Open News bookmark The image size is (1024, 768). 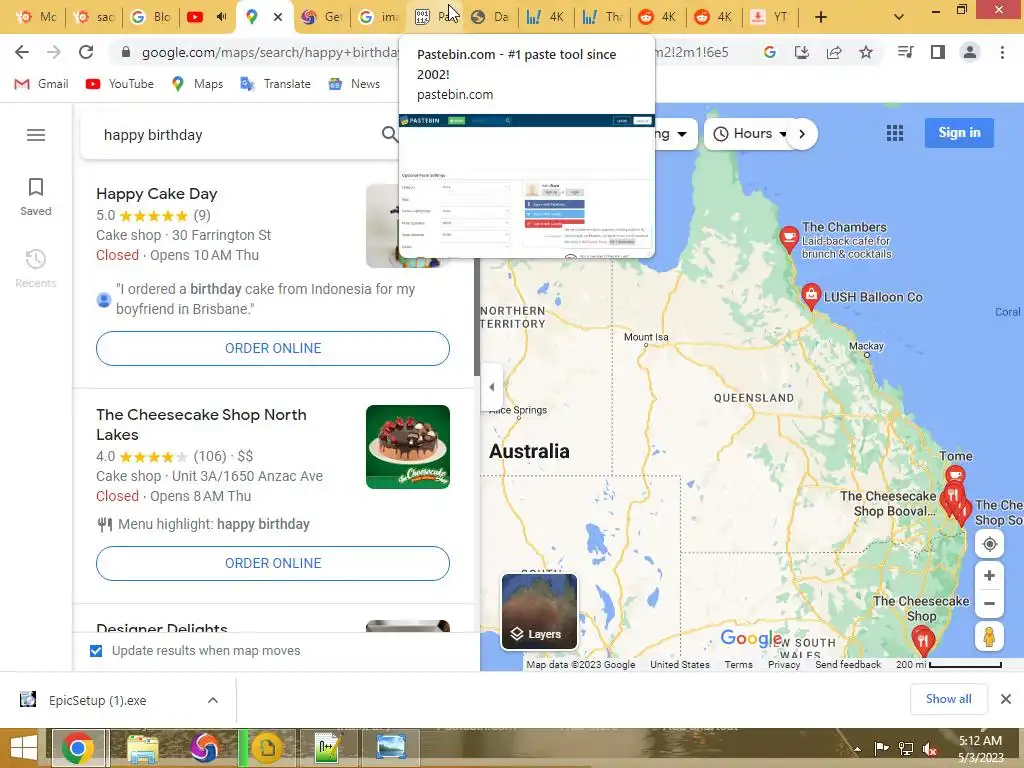pos(354,84)
